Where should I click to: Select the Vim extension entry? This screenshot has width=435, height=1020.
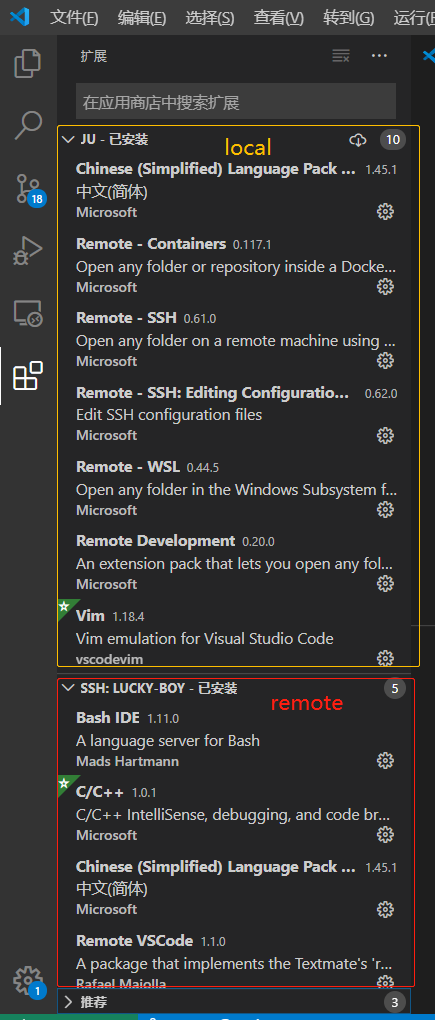pyautogui.click(x=235, y=636)
